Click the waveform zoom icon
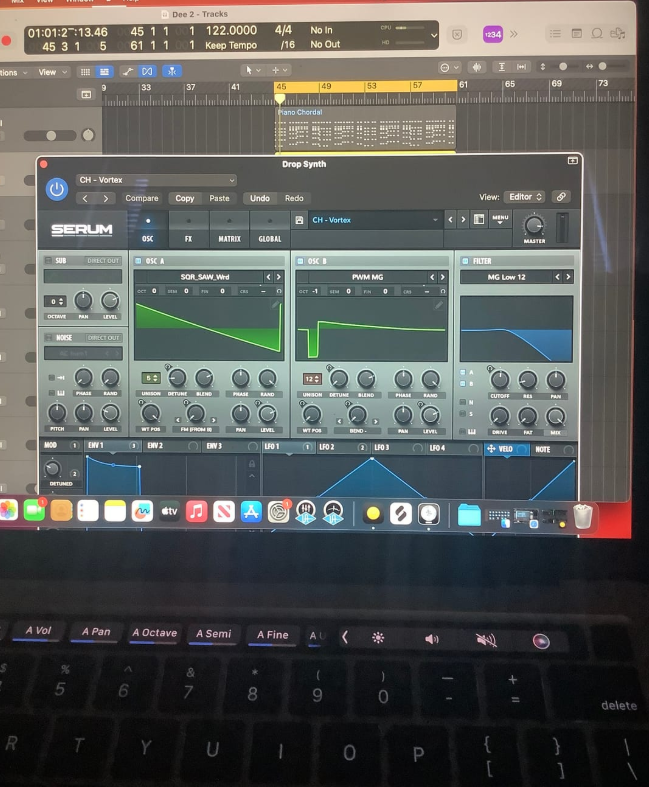Viewport: 649px width, 787px height. (x=477, y=67)
